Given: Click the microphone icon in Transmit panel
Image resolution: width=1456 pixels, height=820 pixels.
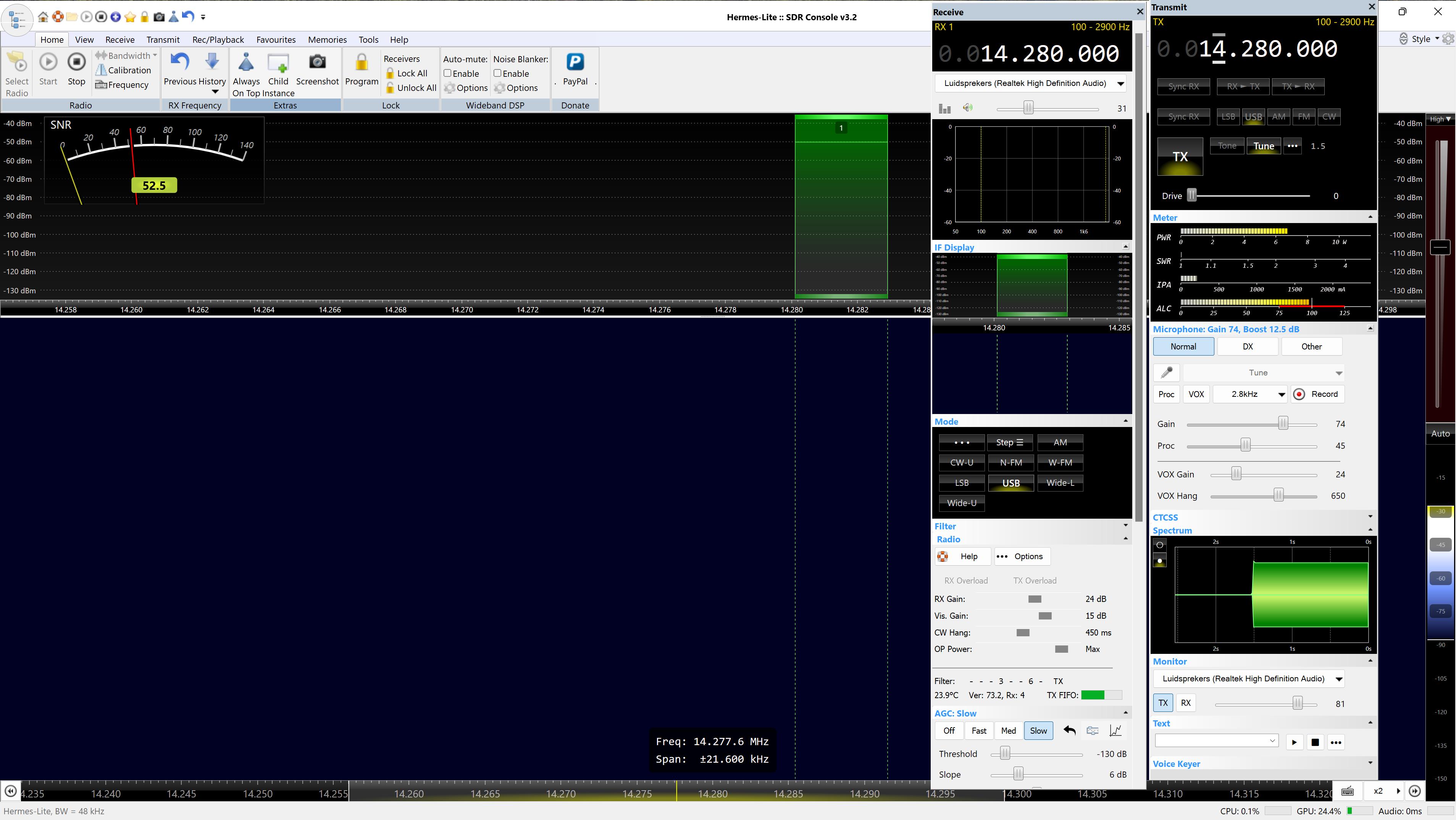Looking at the screenshot, I should (1167, 373).
